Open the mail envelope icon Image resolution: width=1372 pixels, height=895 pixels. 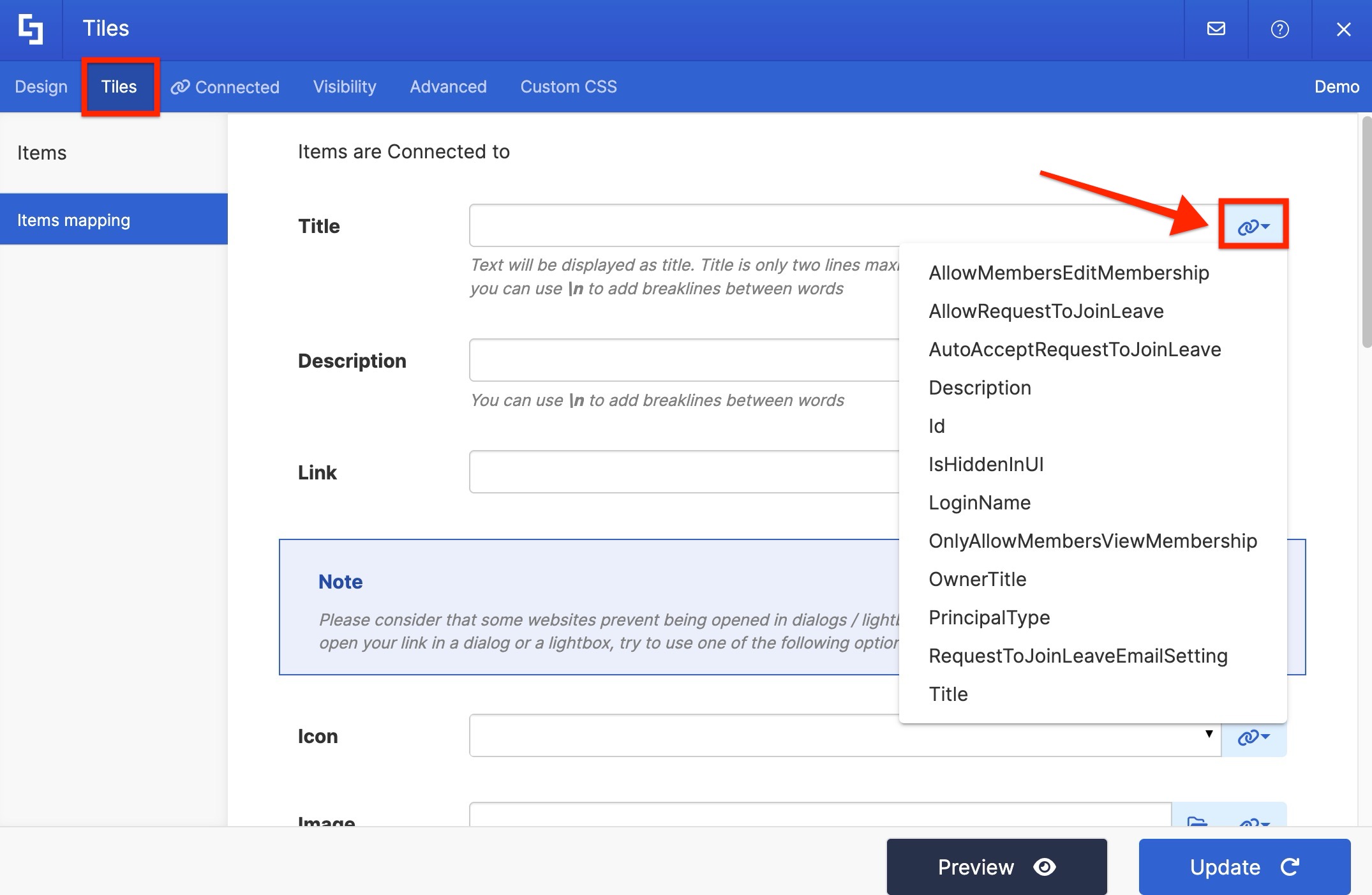1216,29
